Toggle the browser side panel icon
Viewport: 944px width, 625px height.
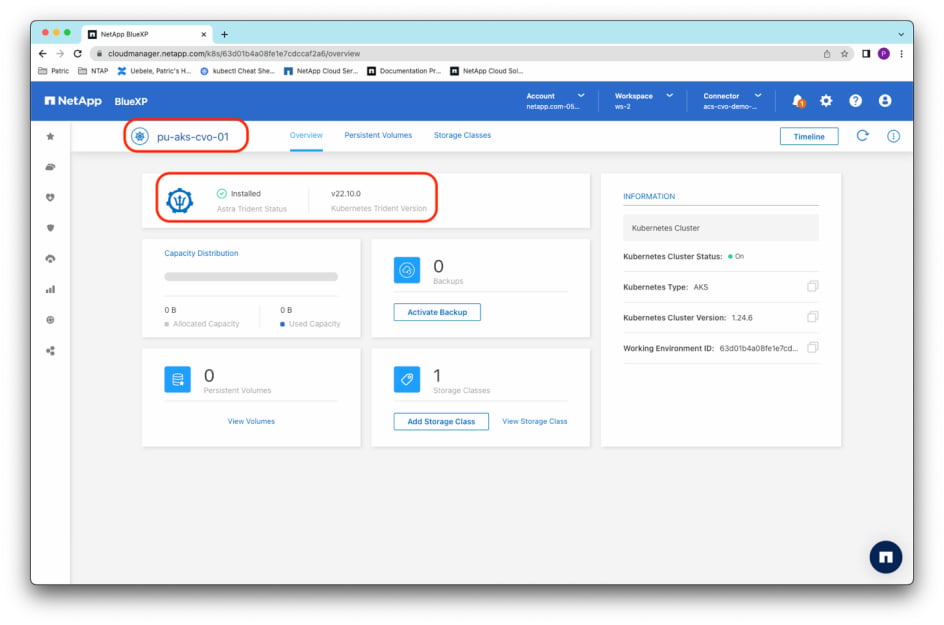[865, 54]
